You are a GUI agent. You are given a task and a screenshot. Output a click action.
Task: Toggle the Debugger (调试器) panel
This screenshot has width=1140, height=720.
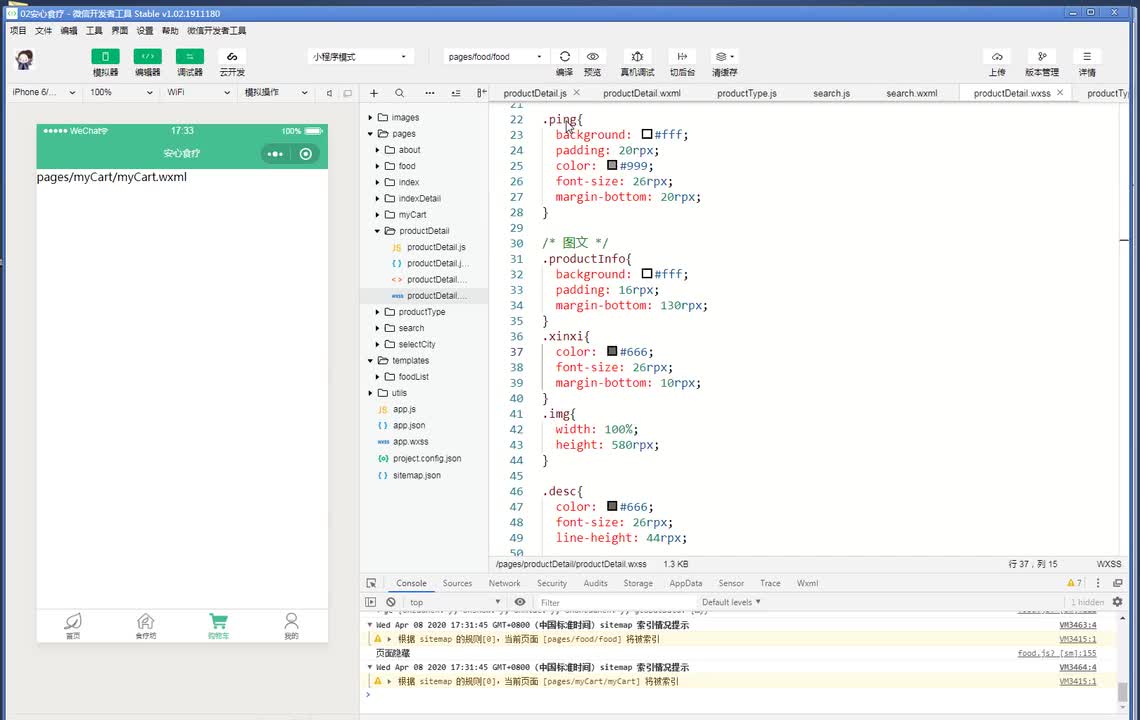pyautogui.click(x=189, y=57)
